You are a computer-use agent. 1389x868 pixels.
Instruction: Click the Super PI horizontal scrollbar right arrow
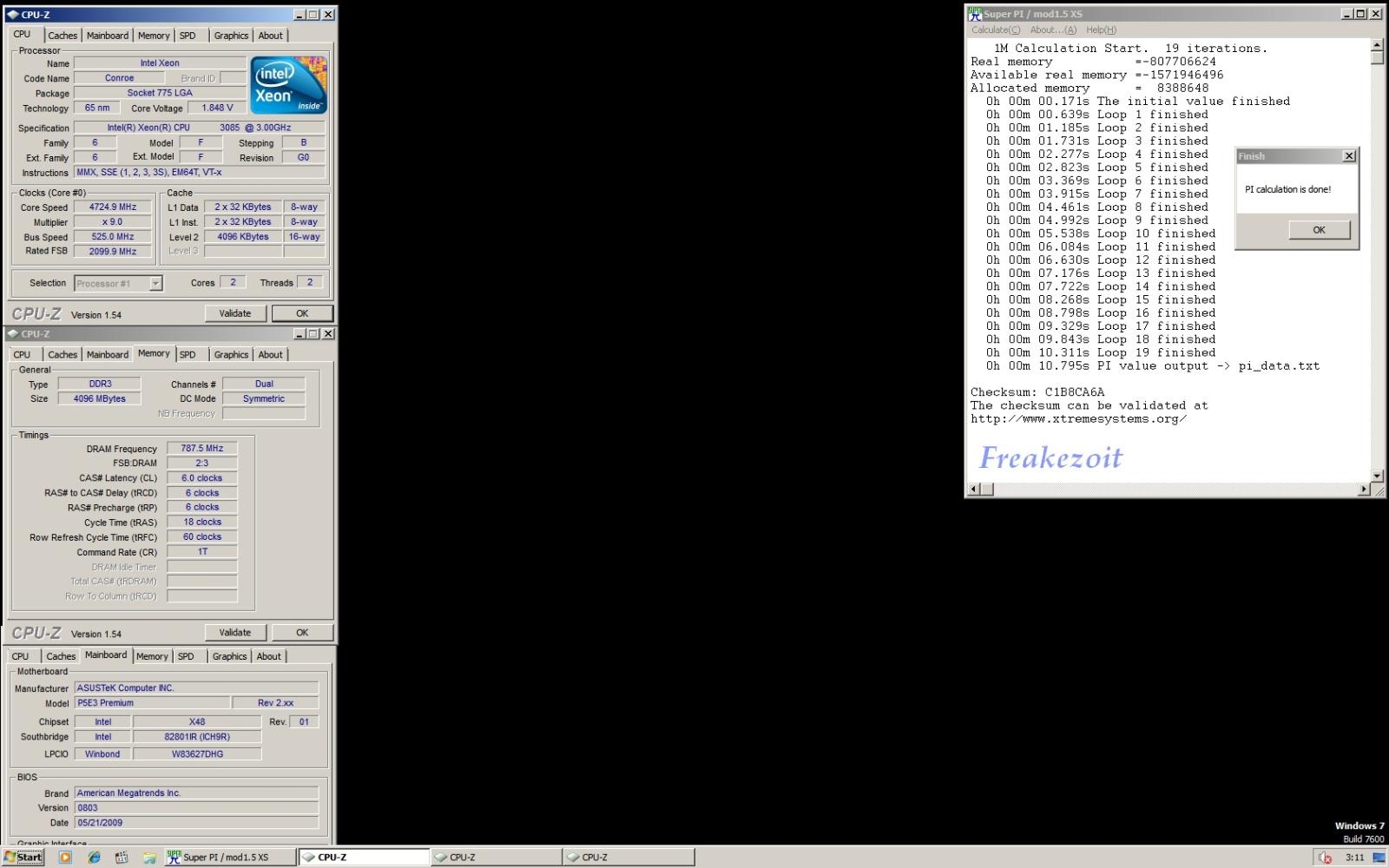pyautogui.click(x=1364, y=490)
